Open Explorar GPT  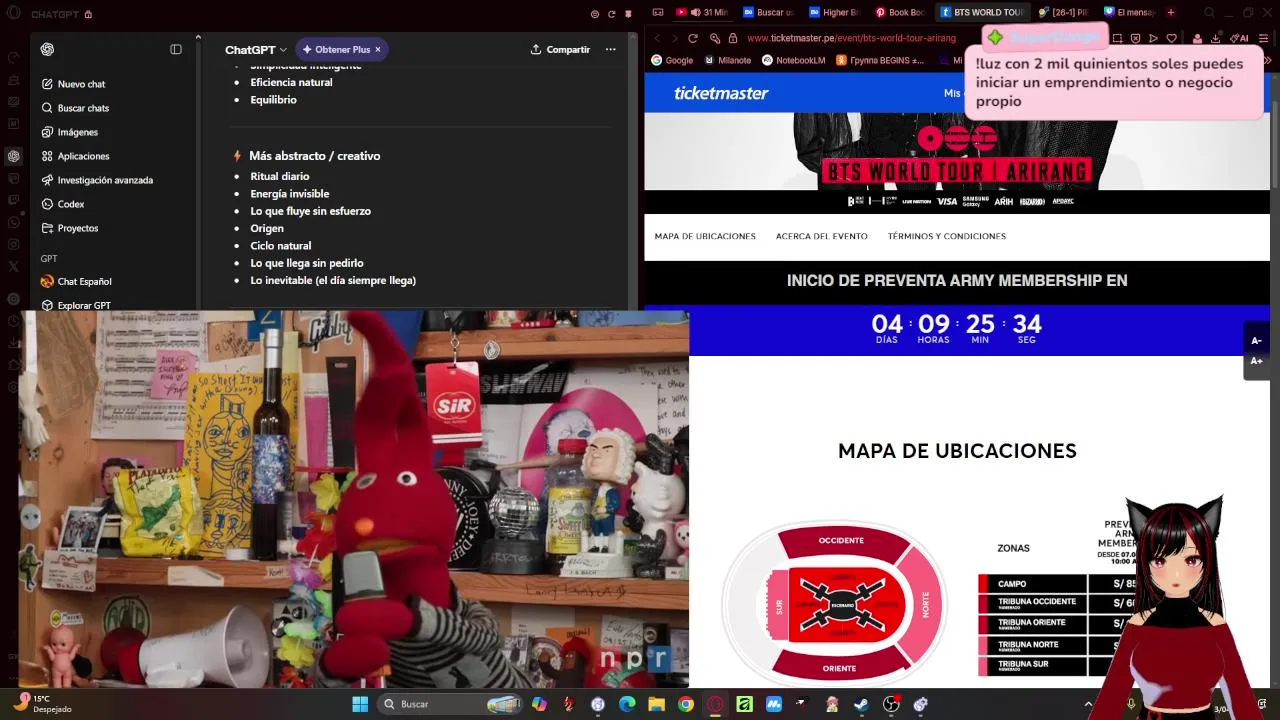pos(76,306)
